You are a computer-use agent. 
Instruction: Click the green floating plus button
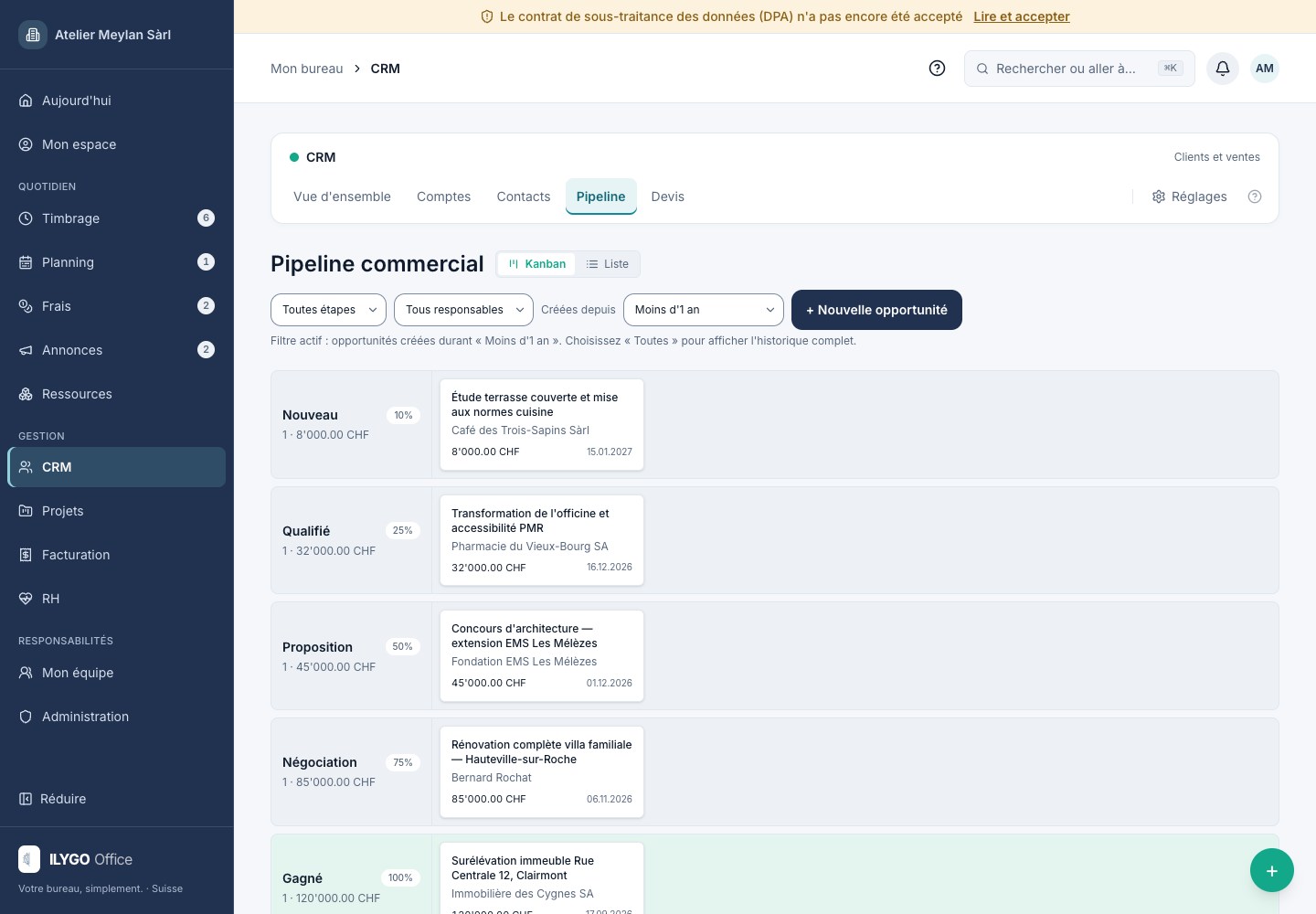click(1272, 870)
